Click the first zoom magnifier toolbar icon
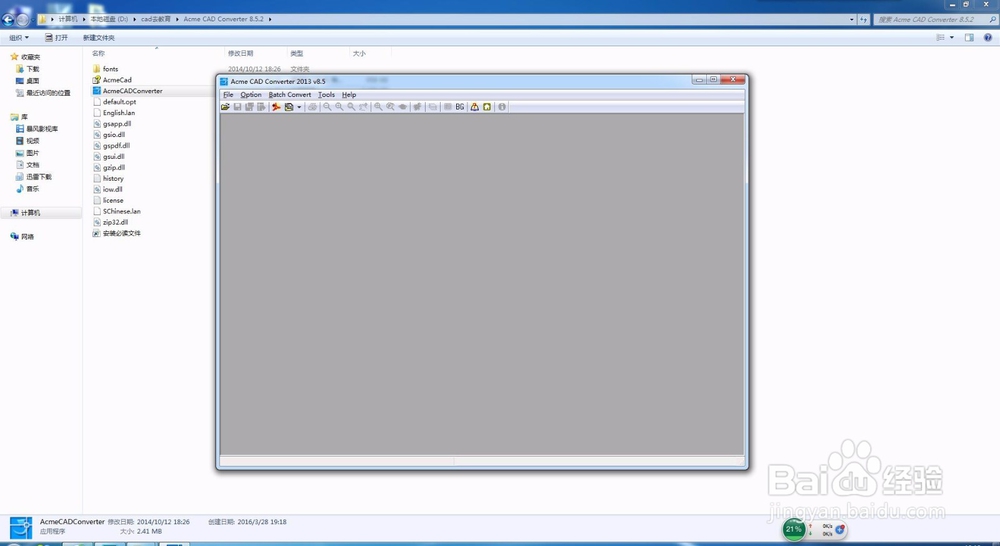This screenshot has height=546, width=1000. click(x=327, y=107)
